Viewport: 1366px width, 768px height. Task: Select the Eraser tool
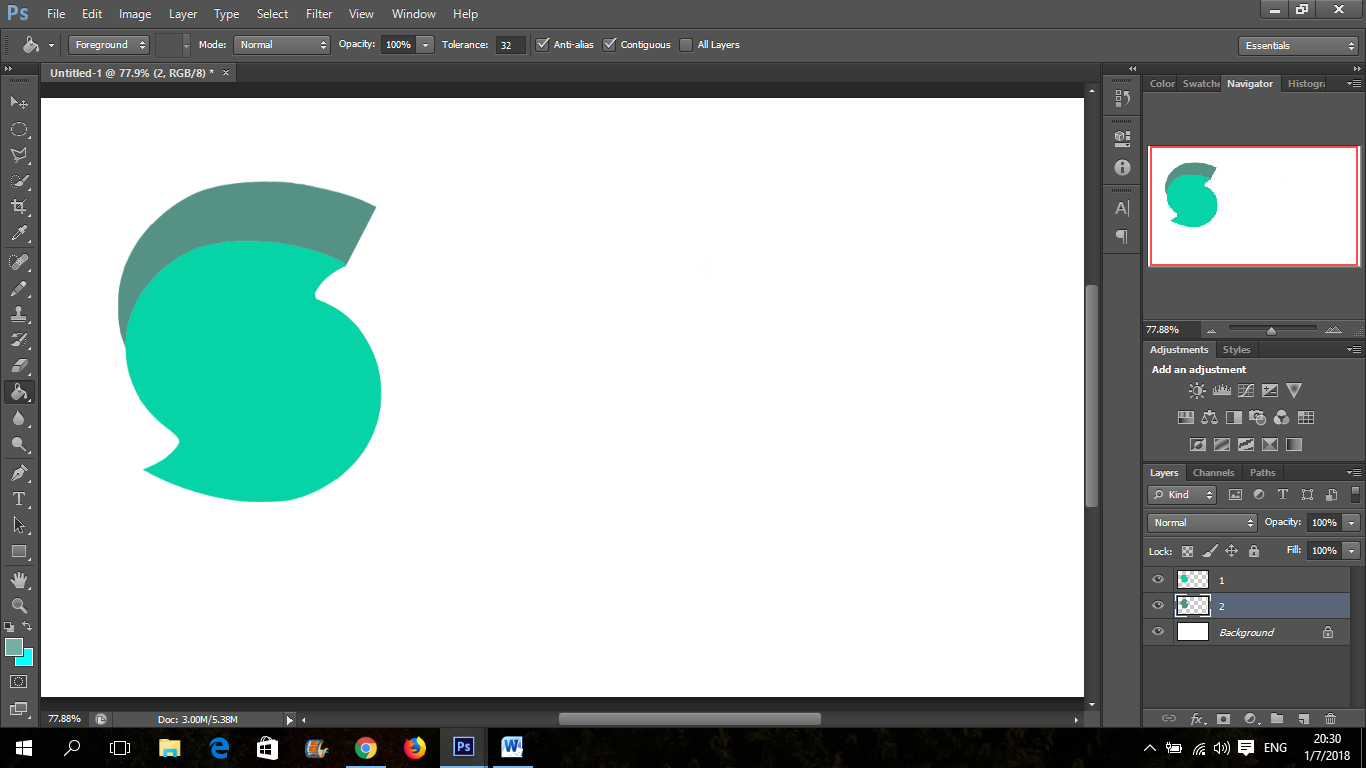(19, 366)
